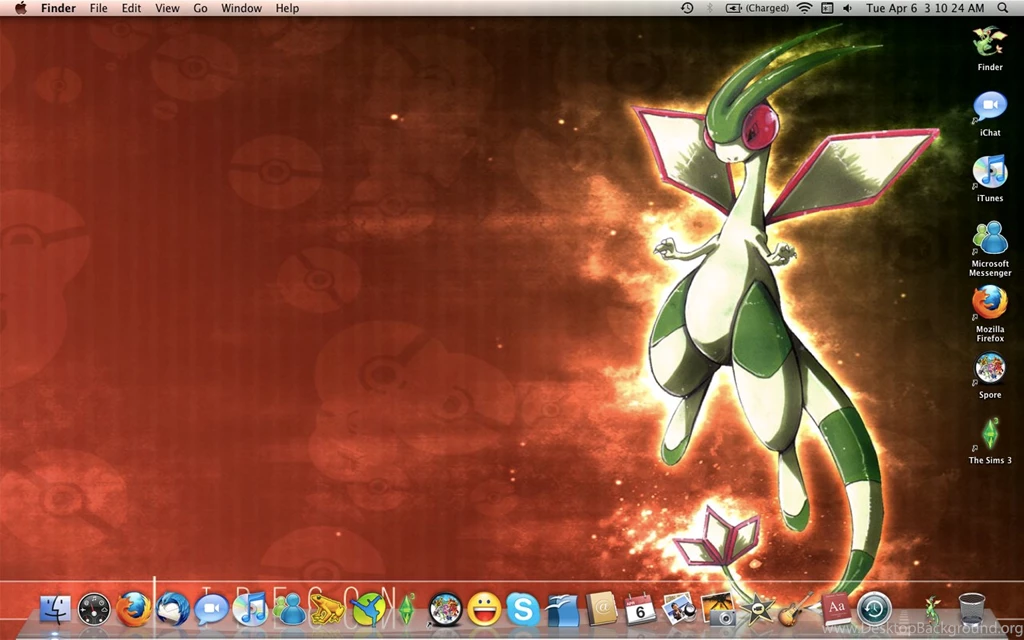This screenshot has height=640, width=1024.
Task: Open the Trash in the dock
Action: tap(971, 607)
